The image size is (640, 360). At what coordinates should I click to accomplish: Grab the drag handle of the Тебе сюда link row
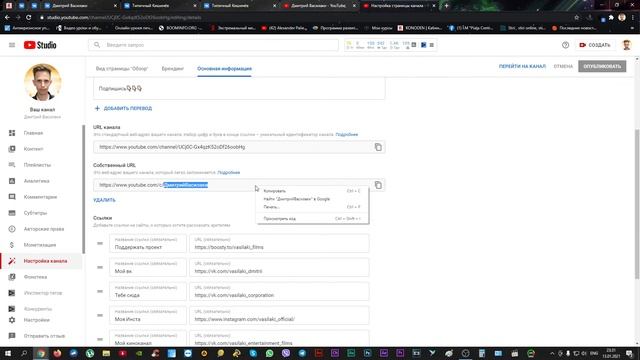pos(100,291)
